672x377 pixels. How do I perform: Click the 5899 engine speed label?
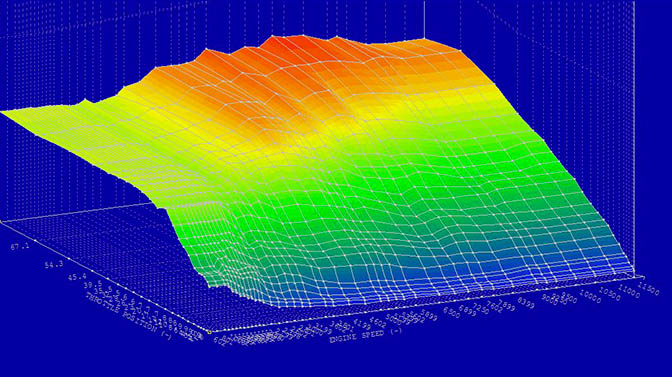click(x=428, y=315)
